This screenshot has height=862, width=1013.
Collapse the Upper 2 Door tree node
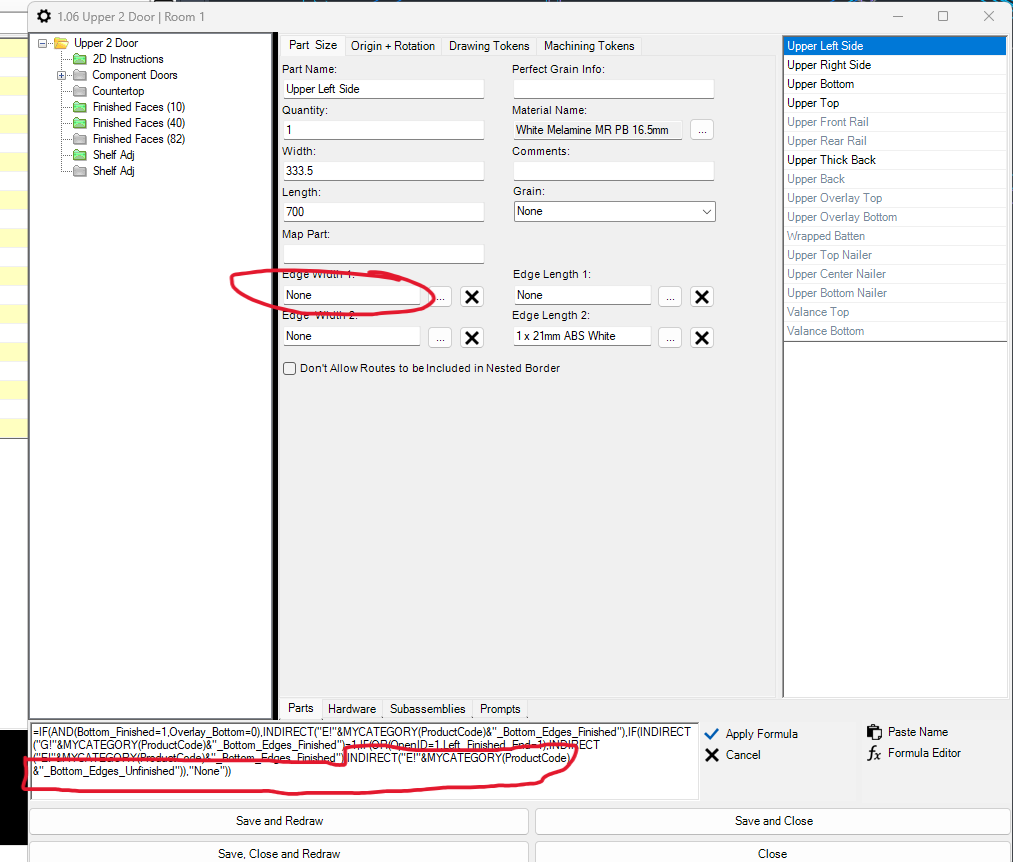pyautogui.click(x=43, y=43)
